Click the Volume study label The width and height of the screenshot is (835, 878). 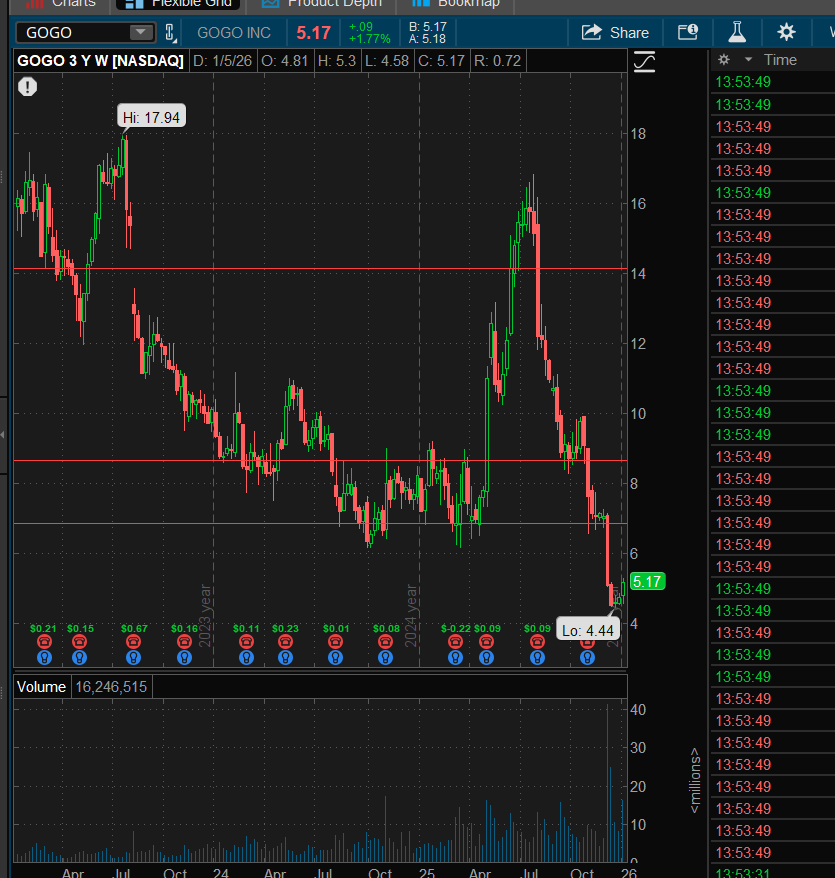(41, 686)
